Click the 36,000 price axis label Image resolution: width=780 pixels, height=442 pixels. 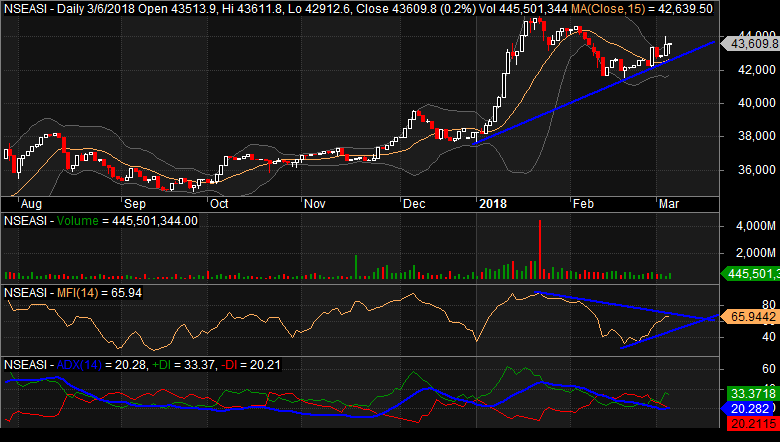pos(757,170)
